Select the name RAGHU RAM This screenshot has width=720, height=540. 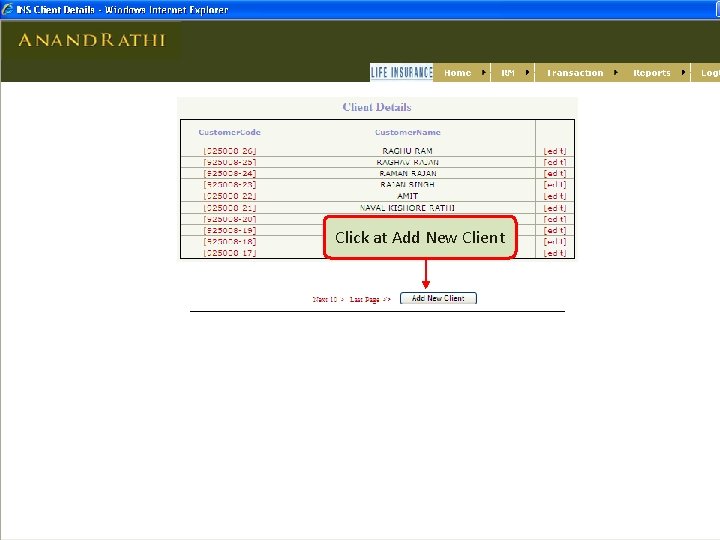(407, 151)
